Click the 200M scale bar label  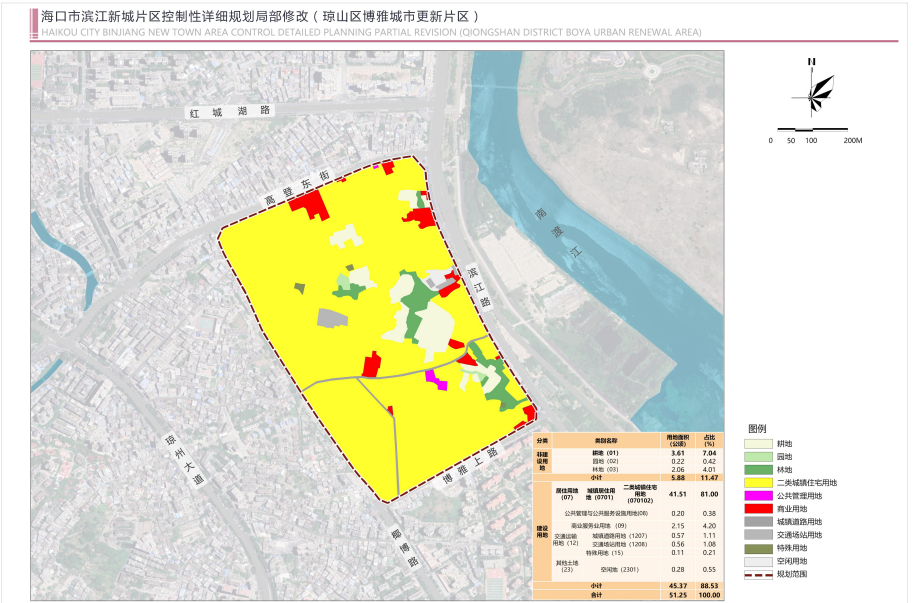point(853,140)
